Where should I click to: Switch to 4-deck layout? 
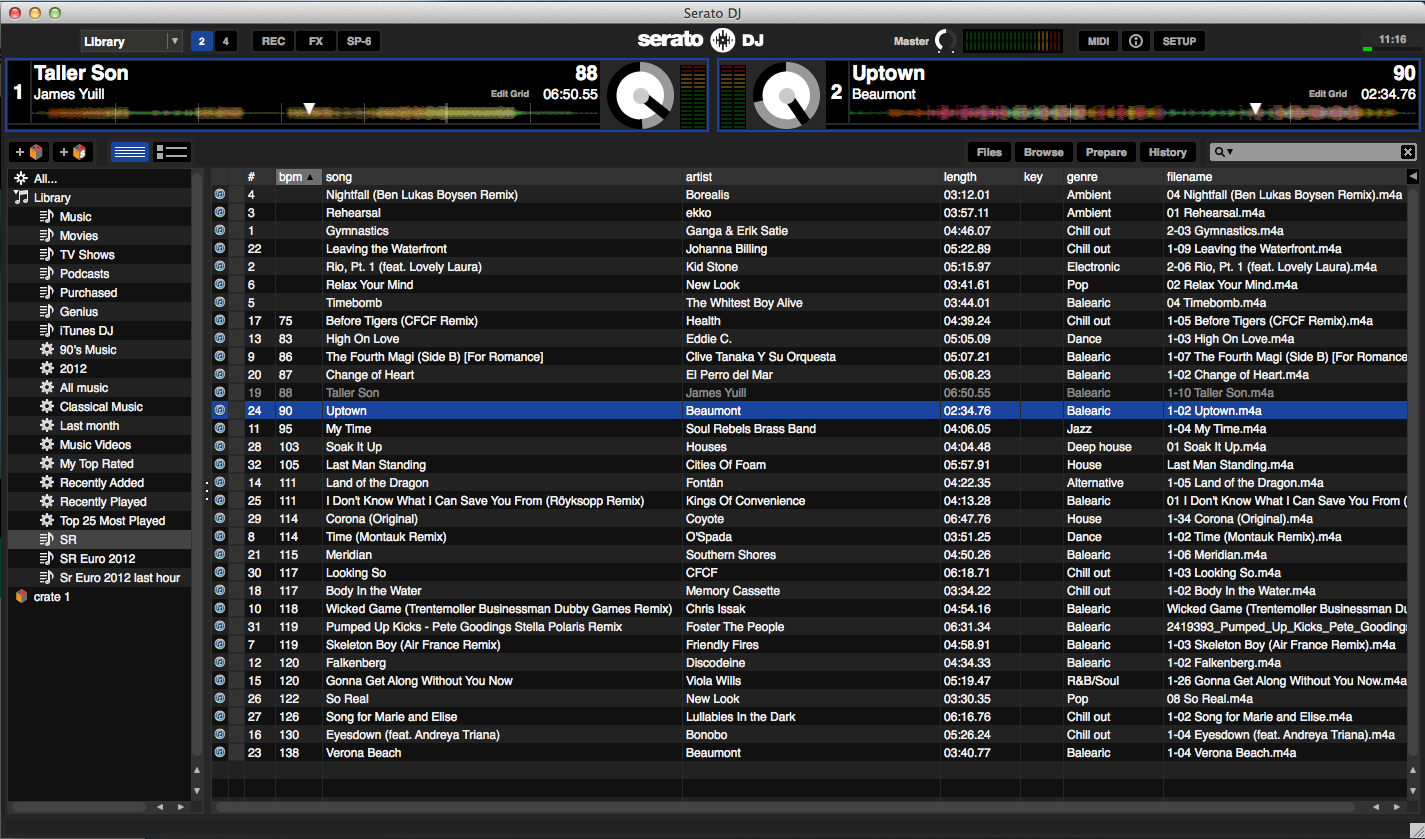coord(226,41)
